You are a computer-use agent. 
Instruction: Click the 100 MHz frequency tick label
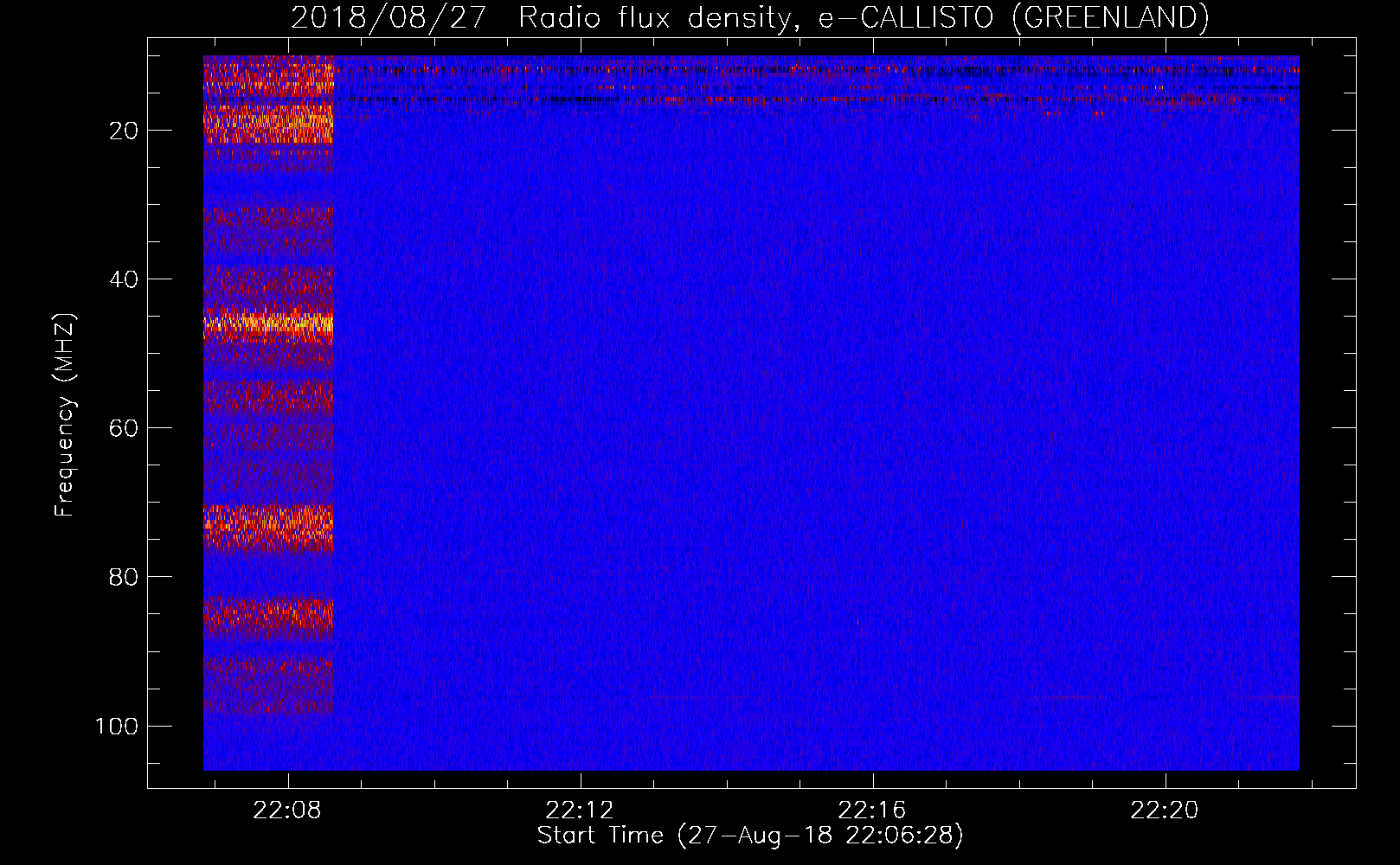[117, 726]
